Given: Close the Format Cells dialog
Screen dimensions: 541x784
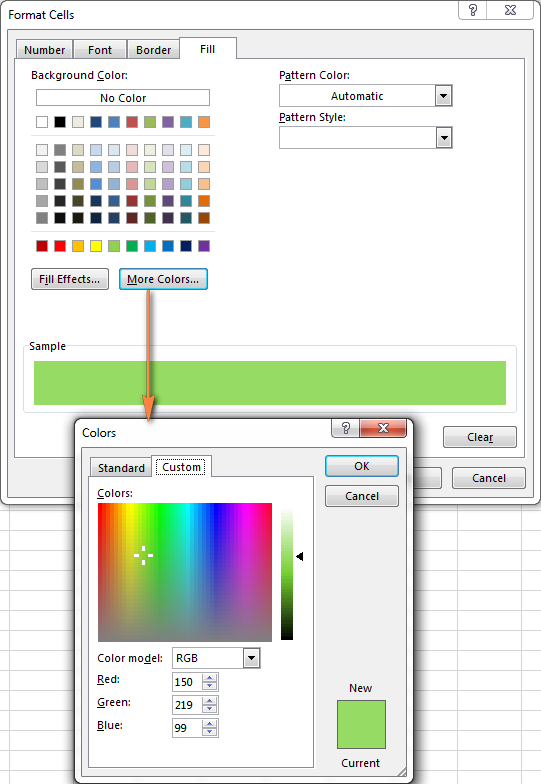Looking at the screenshot, I should pyautogui.click(x=510, y=10).
